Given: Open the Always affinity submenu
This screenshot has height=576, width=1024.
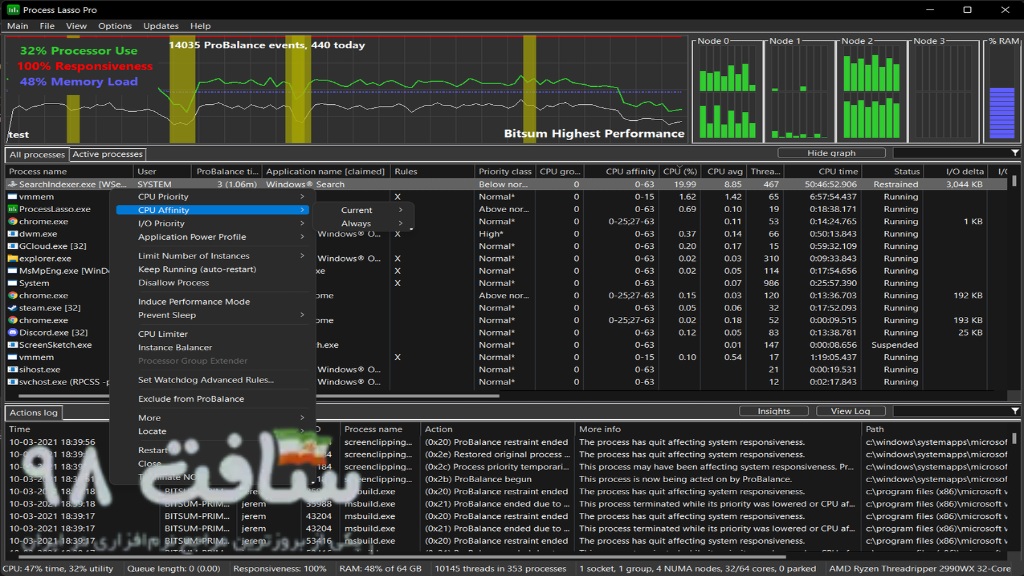Looking at the screenshot, I should tap(362, 223).
